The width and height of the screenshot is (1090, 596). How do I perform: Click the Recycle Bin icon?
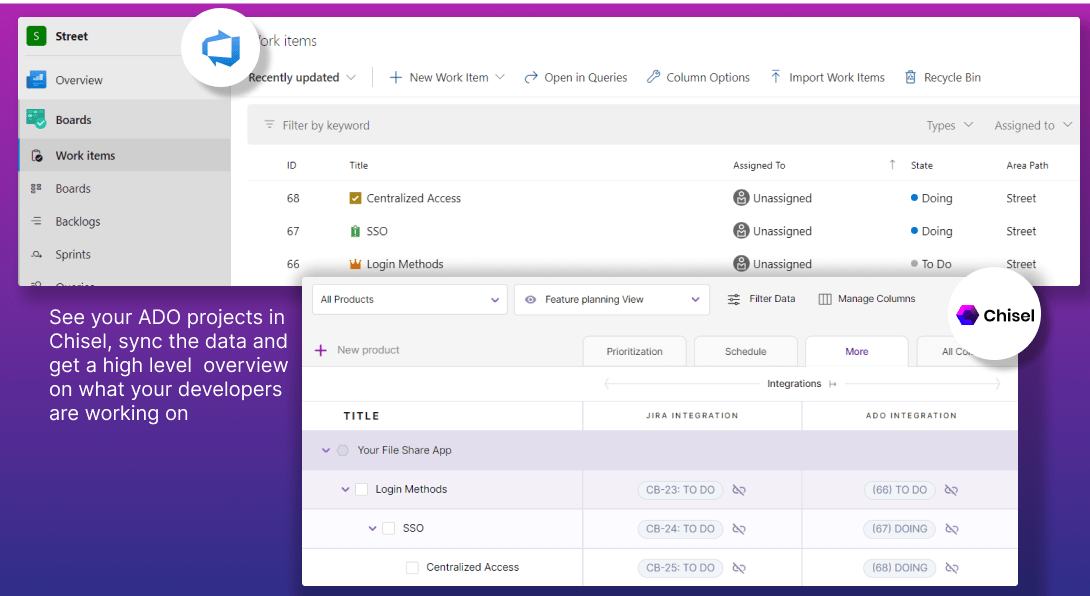pyautogui.click(x=910, y=77)
